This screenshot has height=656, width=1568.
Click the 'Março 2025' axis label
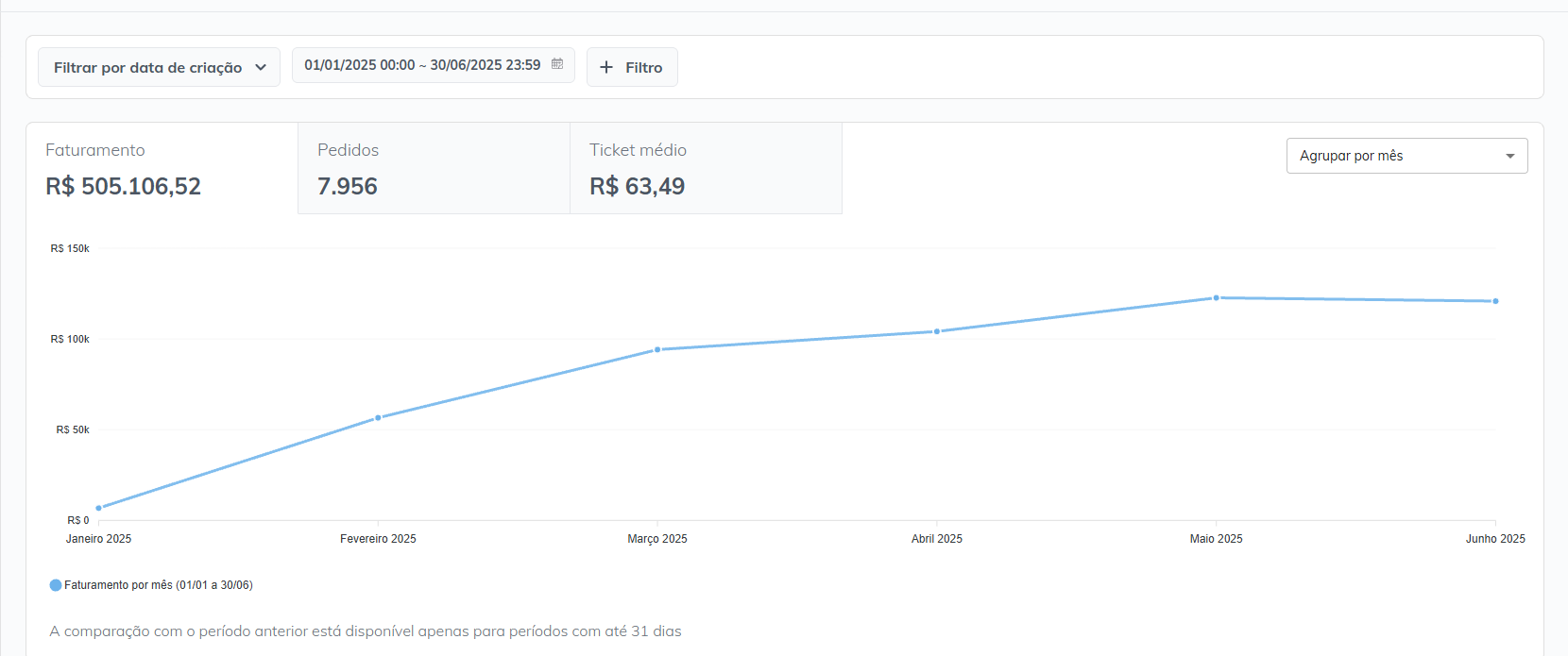click(657, 539)
